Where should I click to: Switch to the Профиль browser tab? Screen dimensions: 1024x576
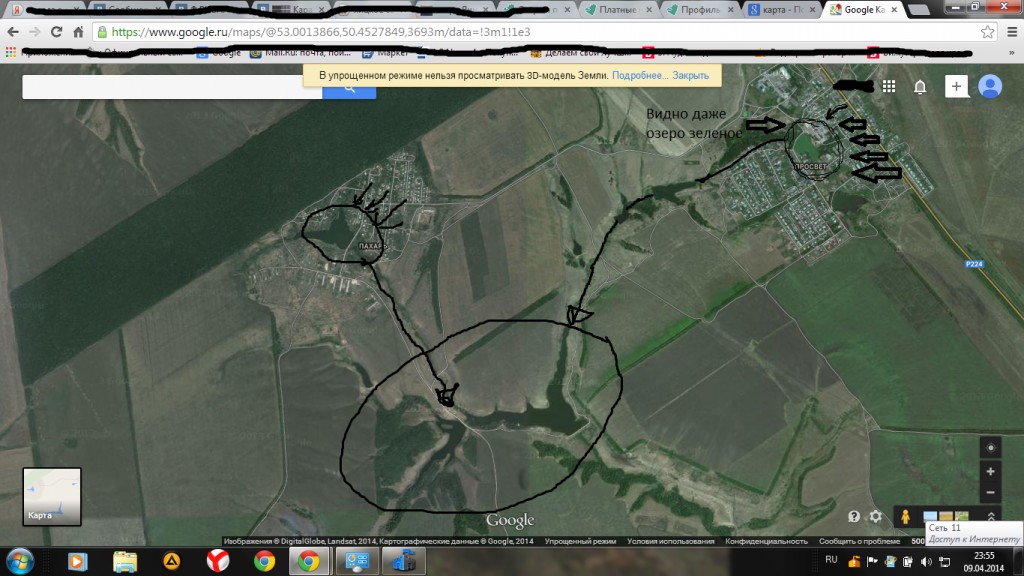click(704, 10)
